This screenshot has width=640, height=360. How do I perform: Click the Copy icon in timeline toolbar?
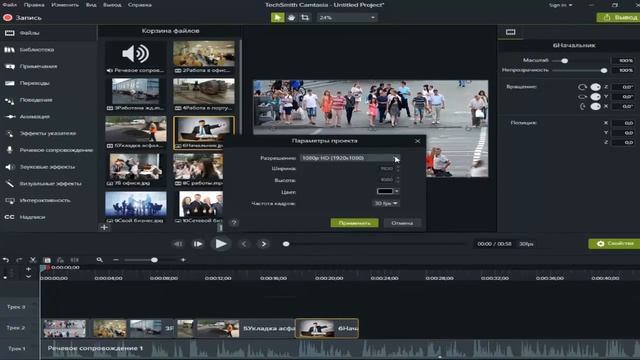coord(47,260)
